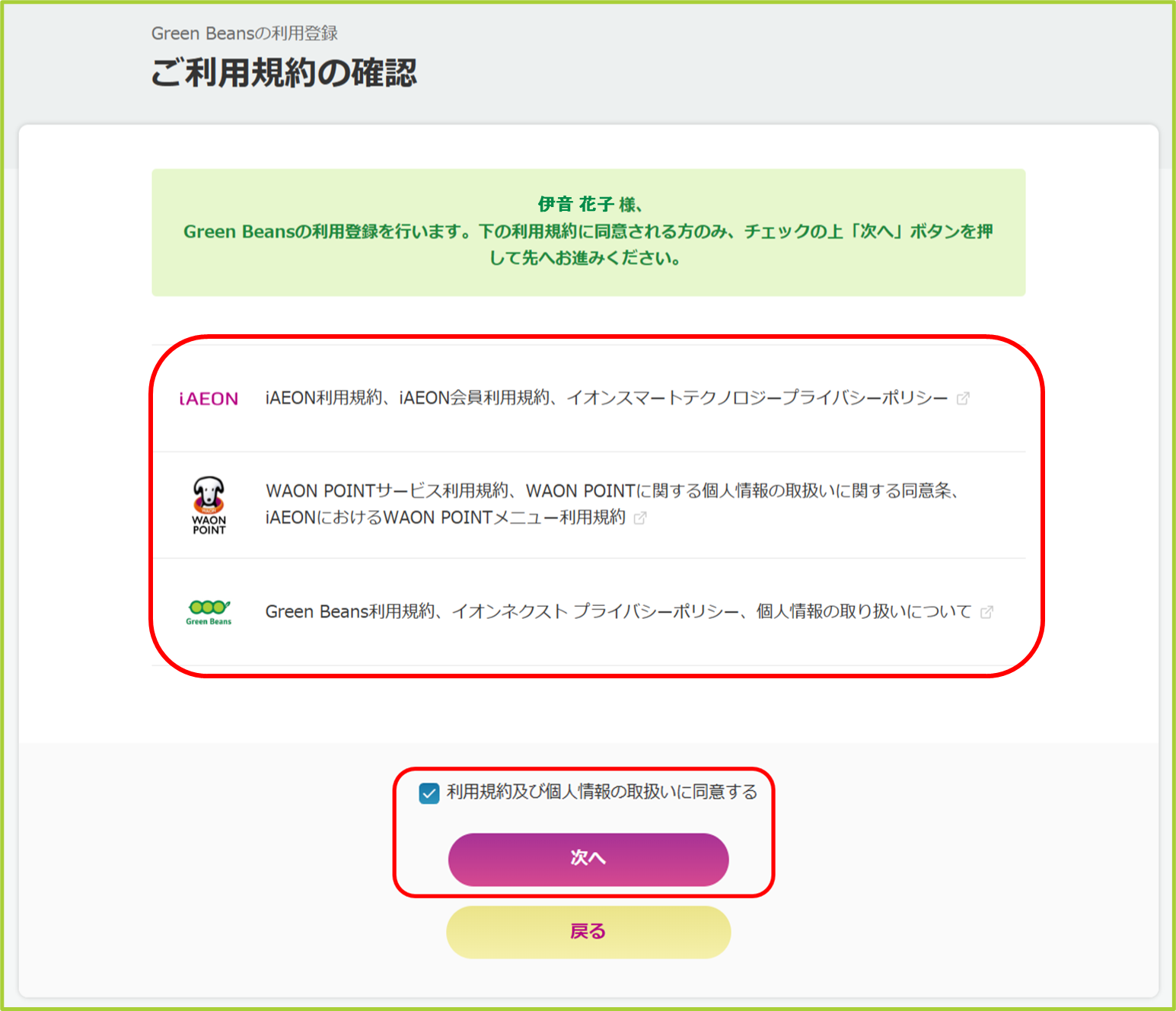Click the Green Beansの利用登録 subtitle text
Screen dimensions: 1176x1011
tap(244, 33)
